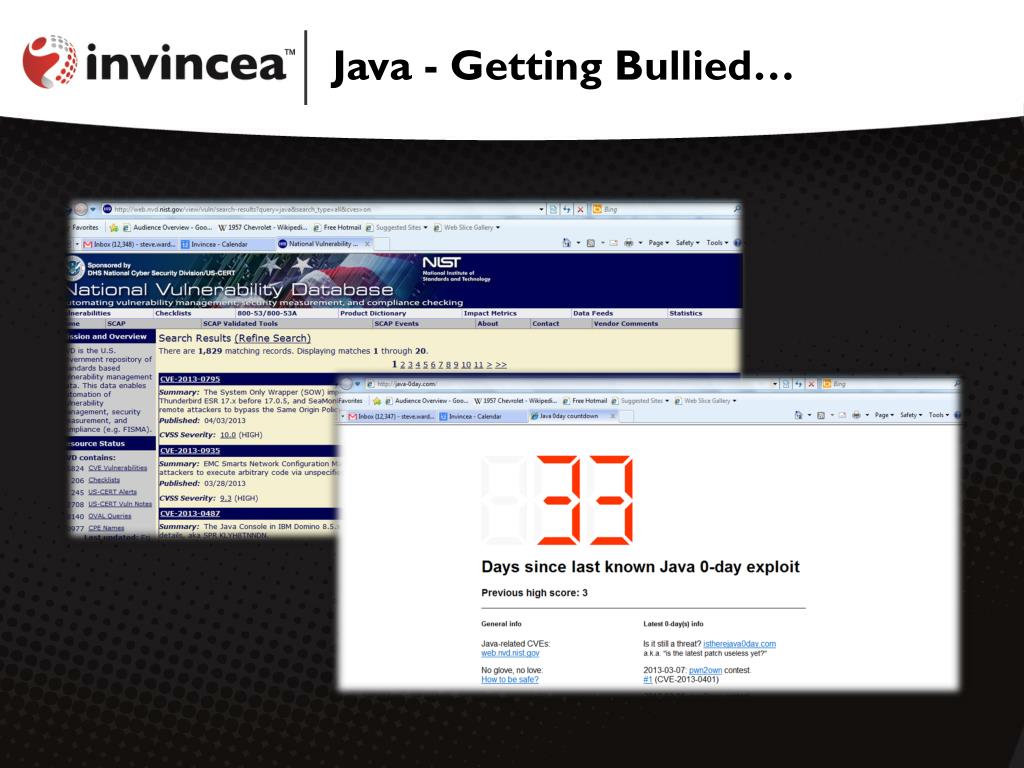The height and width of the screenshot is (768, 1024).
Task: Open Data Feeds in the NVD nav bar
Action: pyautogui.click(x=593, y=313)
